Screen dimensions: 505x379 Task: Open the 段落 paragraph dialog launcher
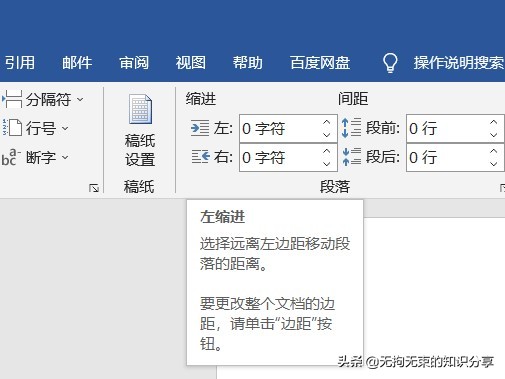click(x=502, y=188)
